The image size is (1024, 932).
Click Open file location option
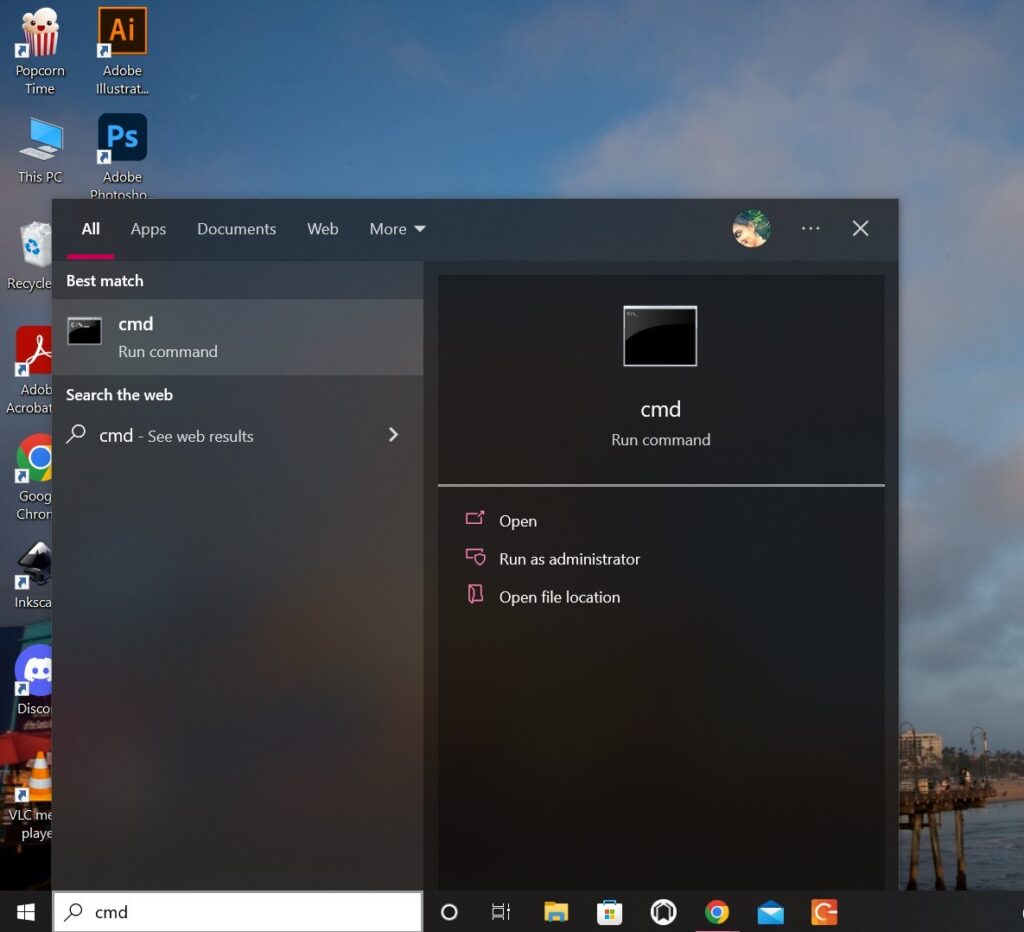(559, 597)
